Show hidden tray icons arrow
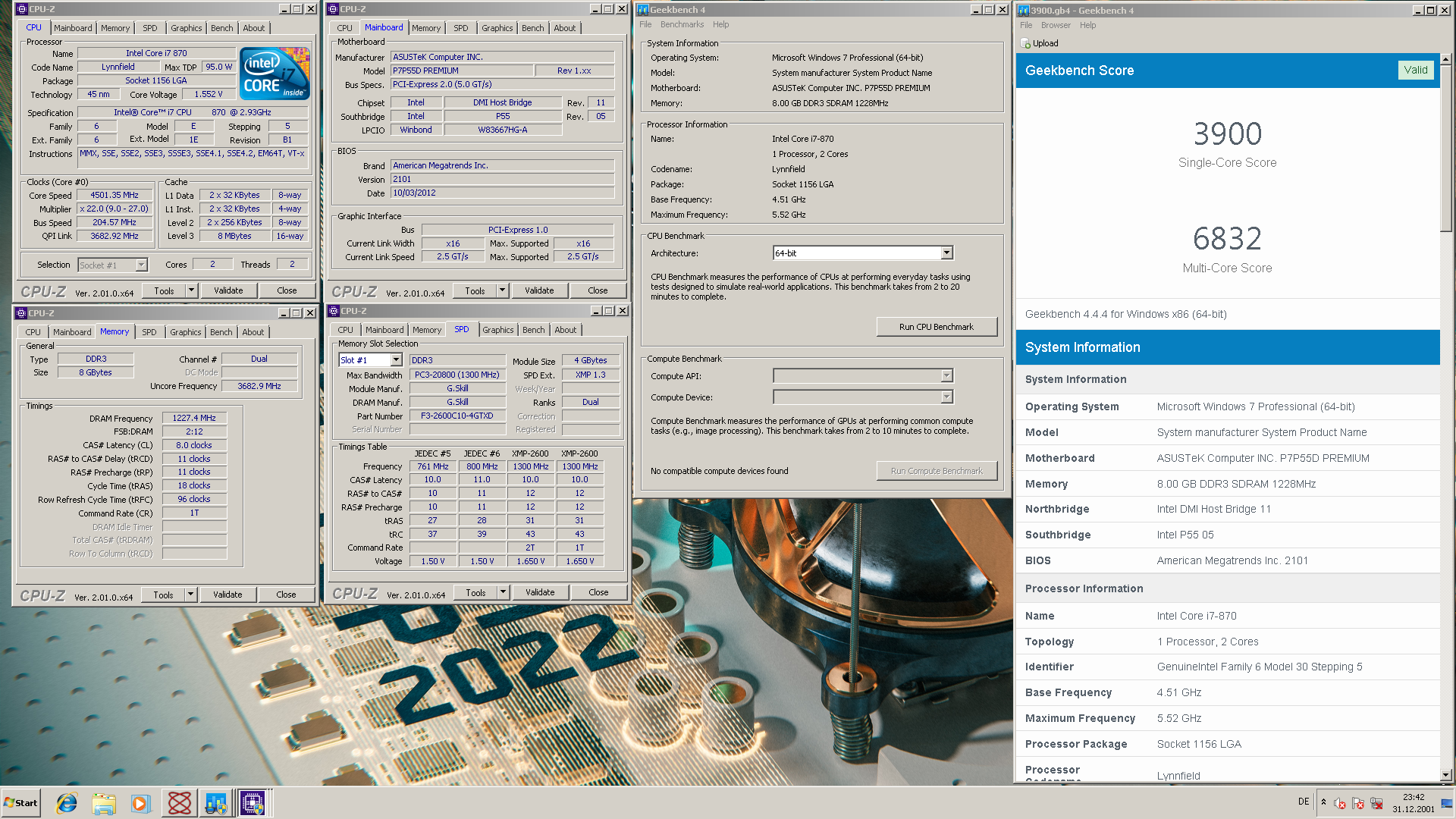Image resolution: width=1456 pixels, height=819 pixels. pos(1323,802)
